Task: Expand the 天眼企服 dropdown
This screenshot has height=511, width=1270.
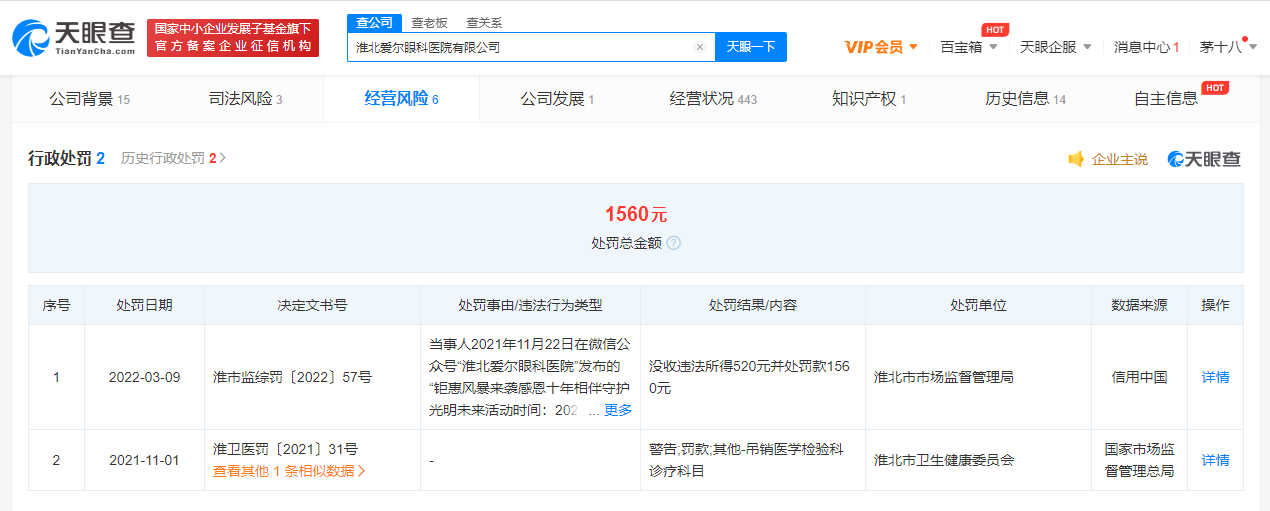Action: [1055, 47]
